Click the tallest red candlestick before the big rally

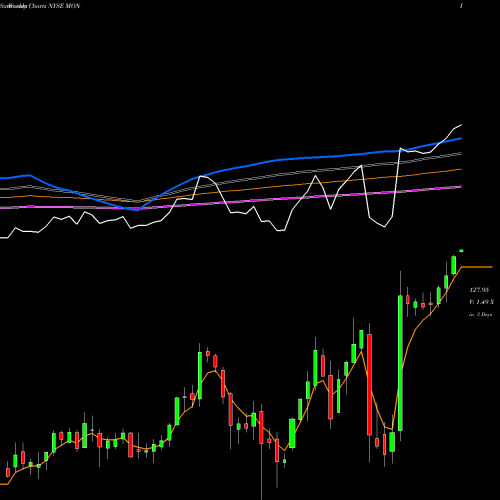pyautogui.click(x=369, y=385)
